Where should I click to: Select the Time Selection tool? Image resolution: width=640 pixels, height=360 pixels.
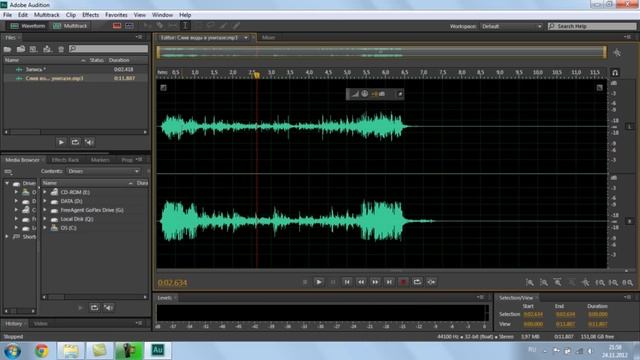[185, 26]
